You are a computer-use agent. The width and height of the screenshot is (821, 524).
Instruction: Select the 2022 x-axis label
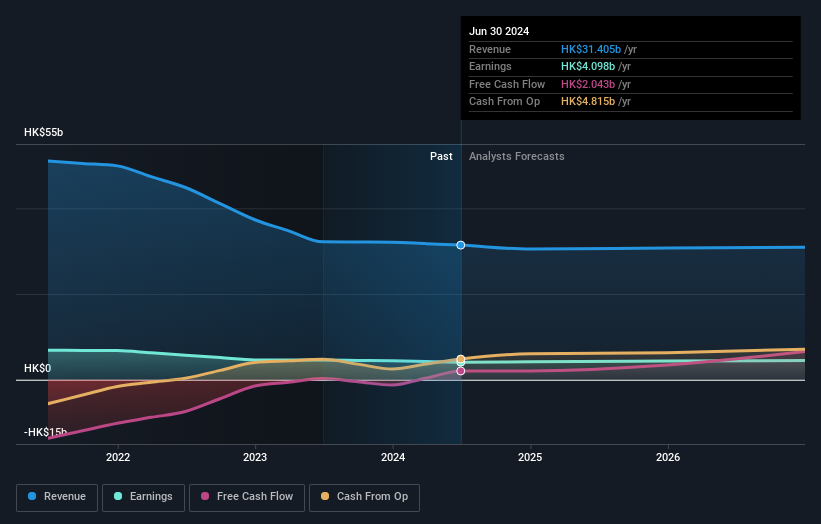pos(118,457)
